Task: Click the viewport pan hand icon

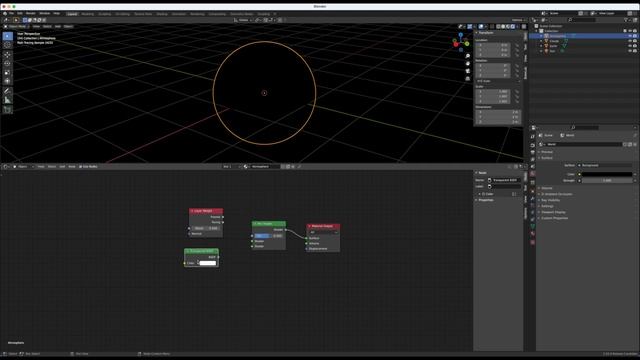Action: [x=468, y=63]
